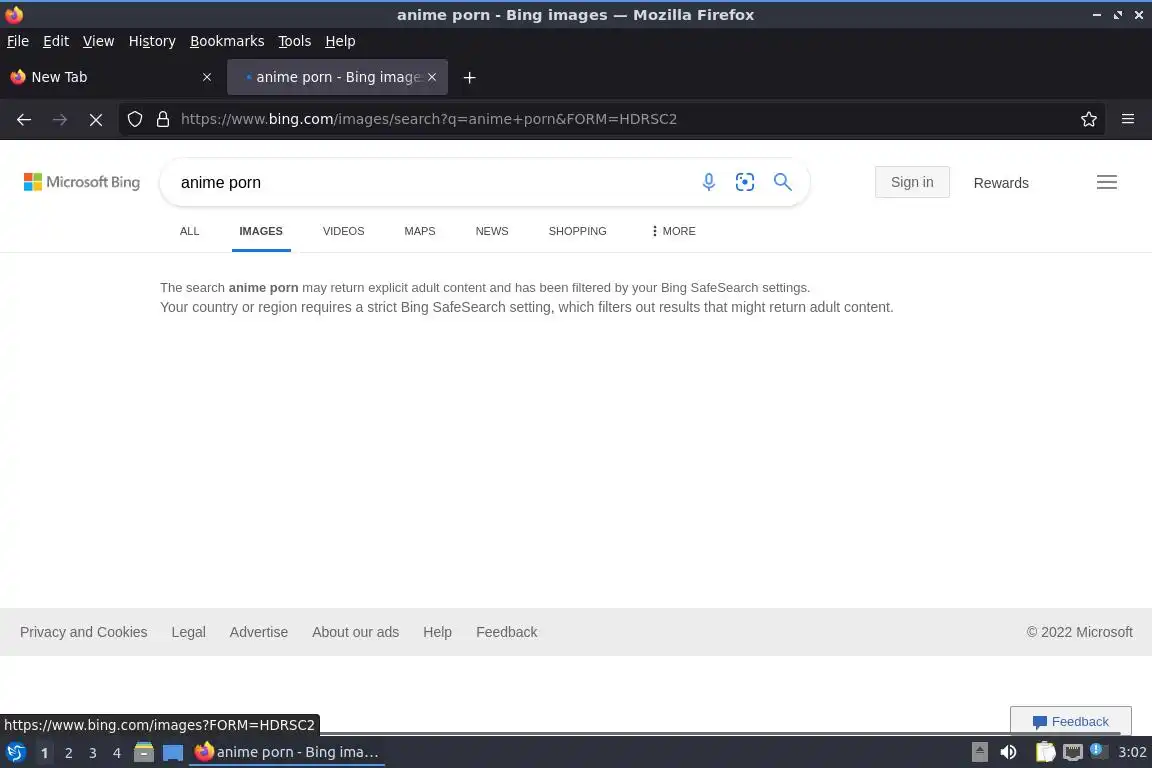Open the Tools menu
This screenshot has height=768, width=1152.
point(295,41)
